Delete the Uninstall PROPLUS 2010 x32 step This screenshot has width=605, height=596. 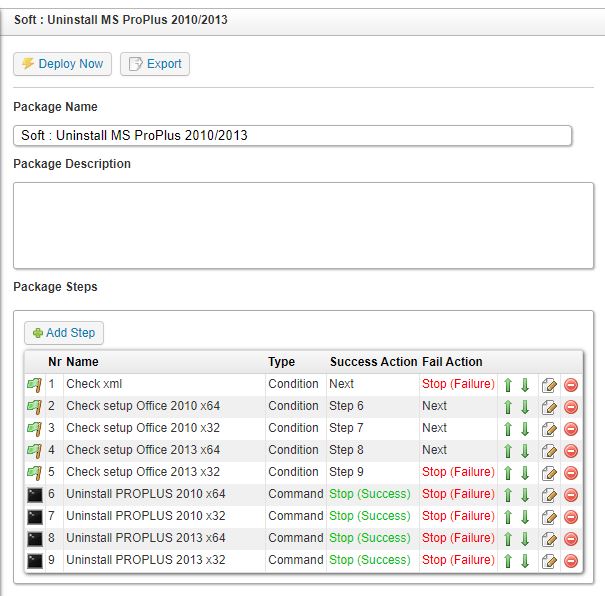pyautogui.click(x=571, y=517)
